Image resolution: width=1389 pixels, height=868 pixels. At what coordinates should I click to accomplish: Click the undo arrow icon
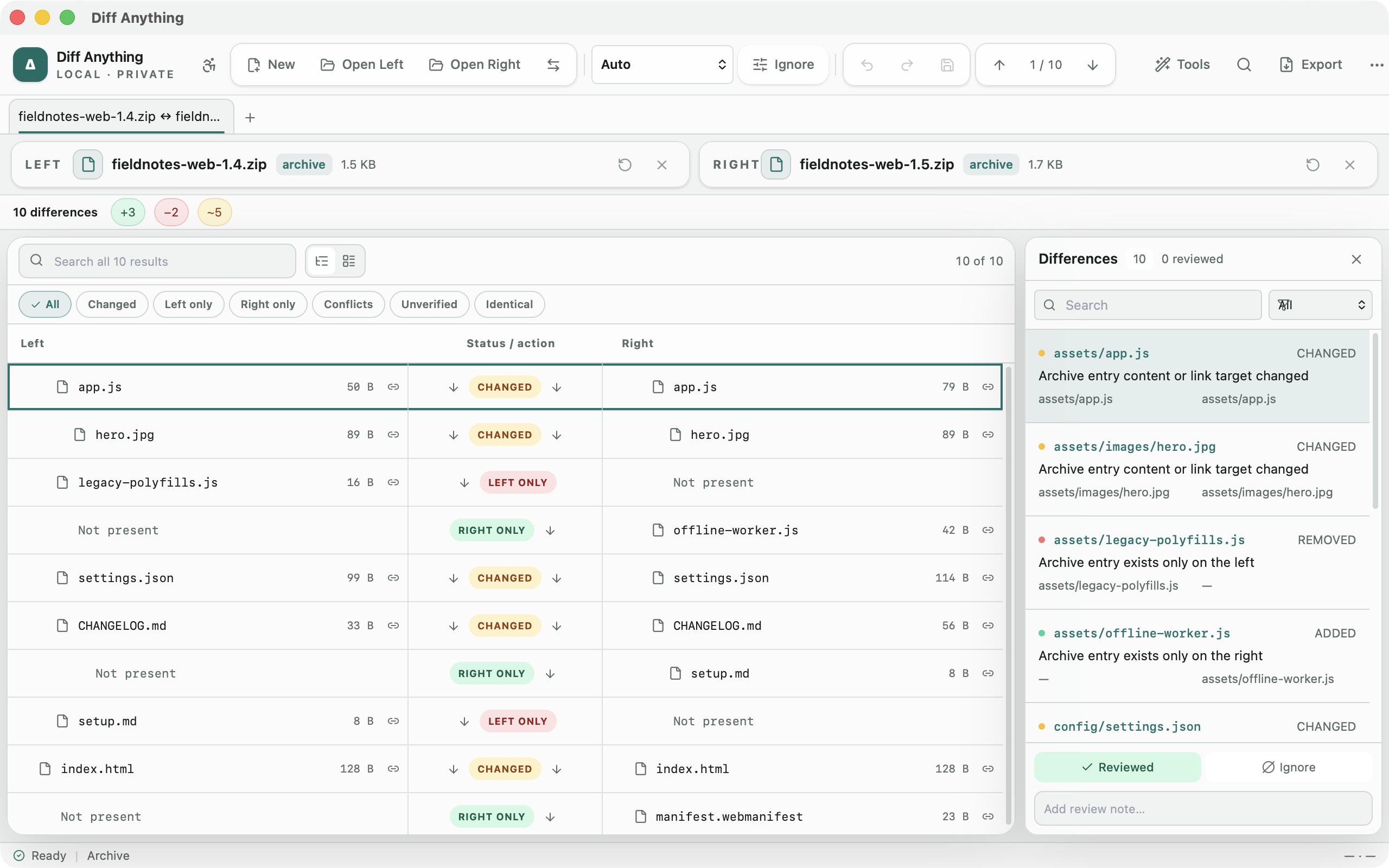coord(866,65)
